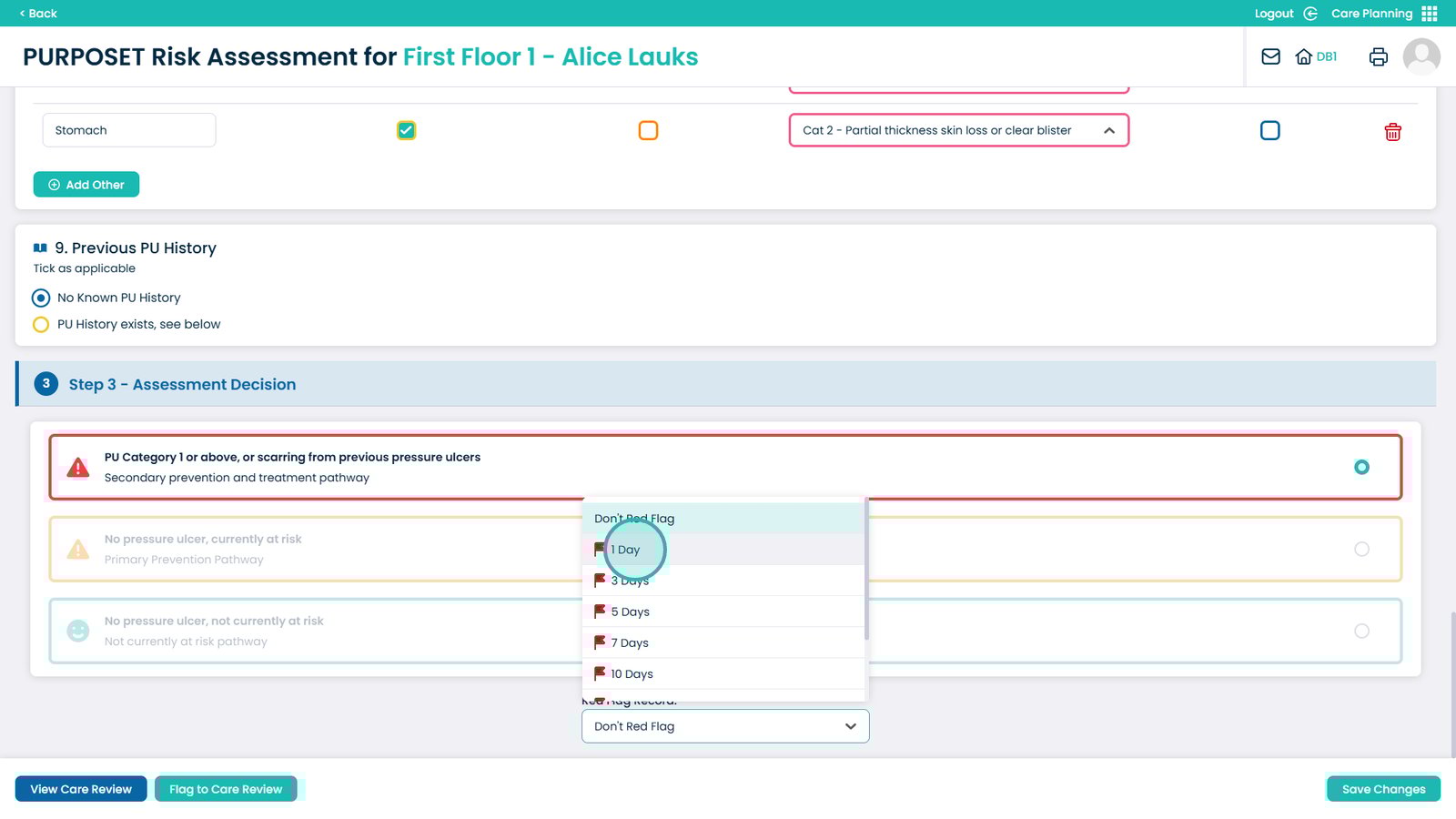
Task: Select No Known PU History option
Action: [41, 298]
